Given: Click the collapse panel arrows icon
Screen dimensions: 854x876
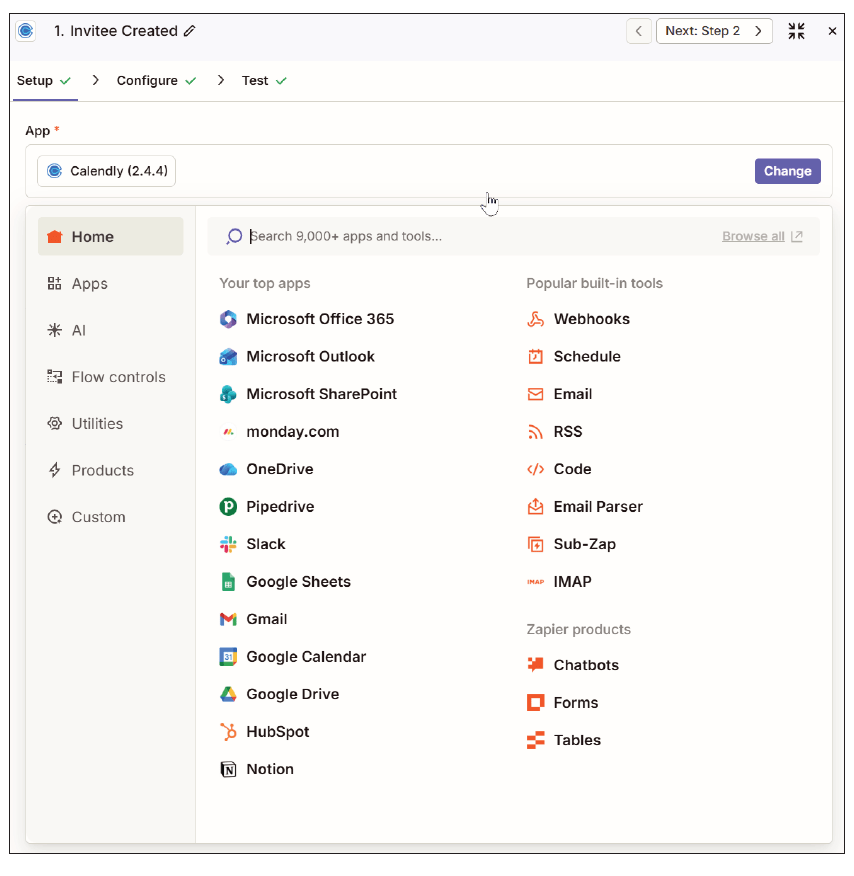Looking at the screenshot, I should (796, 31).
